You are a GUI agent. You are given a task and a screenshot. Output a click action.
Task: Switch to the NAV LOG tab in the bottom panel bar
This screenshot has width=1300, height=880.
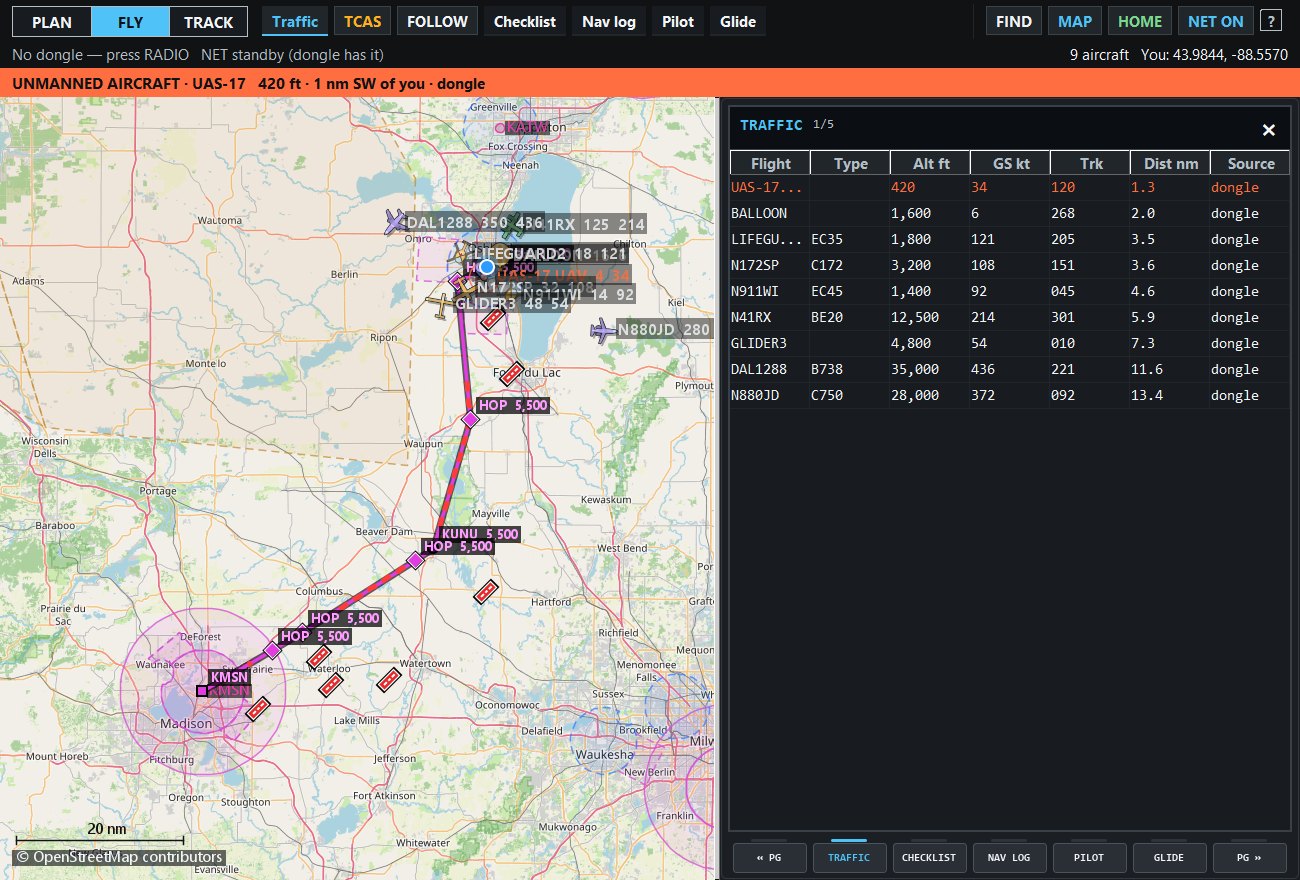point(1010,858)
